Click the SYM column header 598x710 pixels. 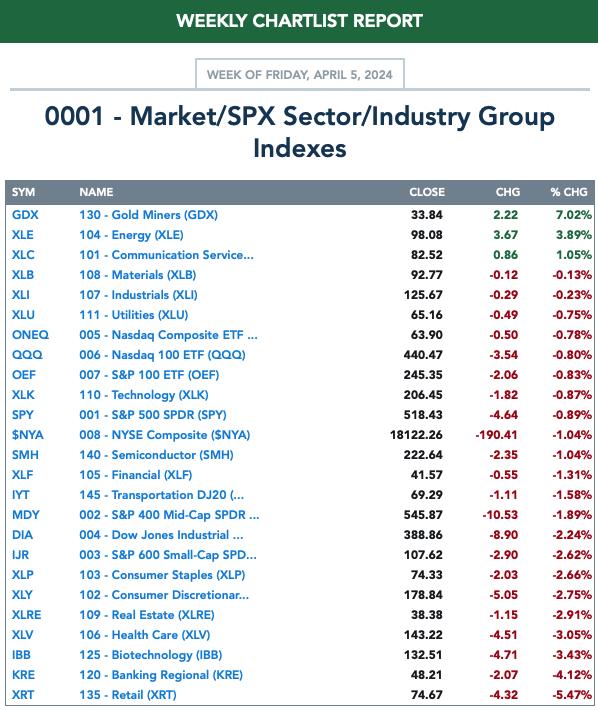pyautogui.click(x=24, y=192)
